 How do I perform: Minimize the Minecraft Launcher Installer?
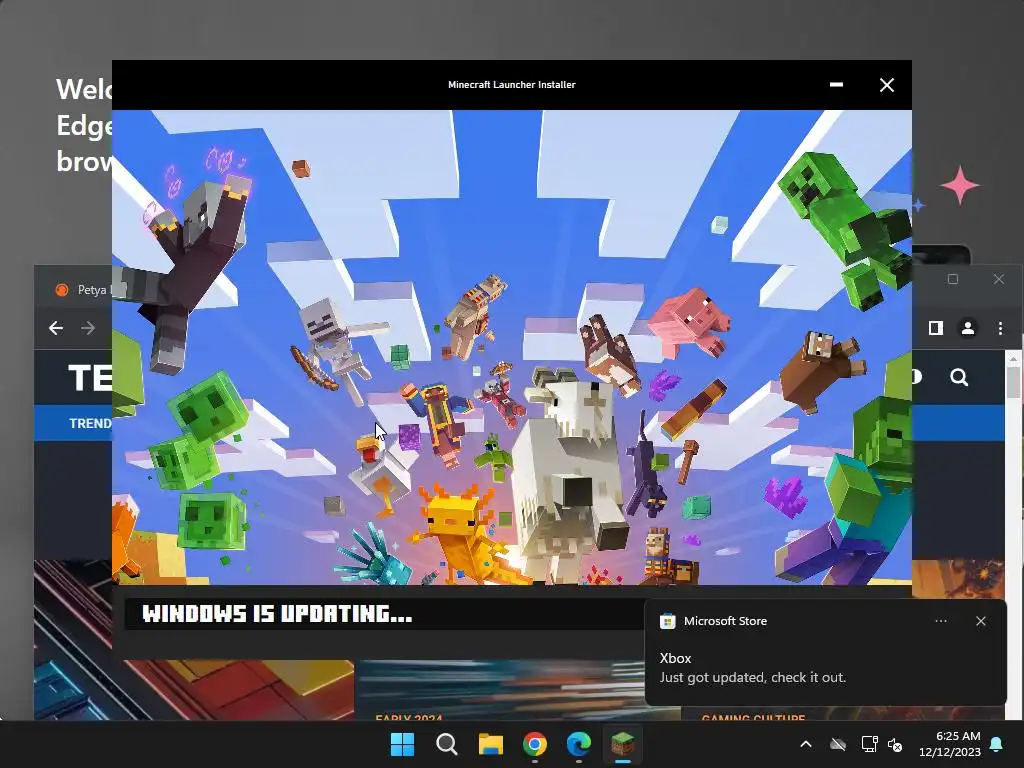pos(836,85)
